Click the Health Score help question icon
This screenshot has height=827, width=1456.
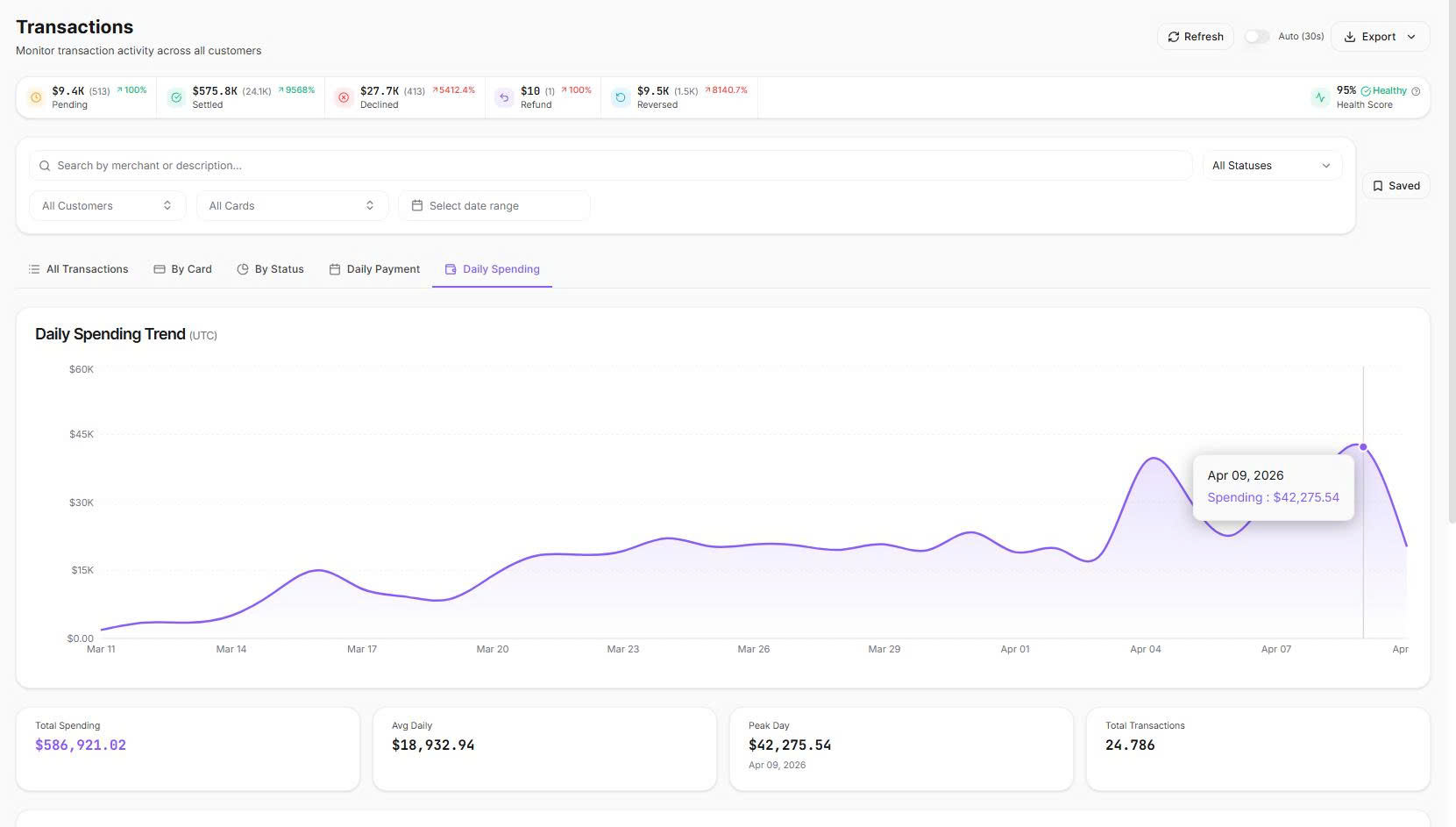1416,91
